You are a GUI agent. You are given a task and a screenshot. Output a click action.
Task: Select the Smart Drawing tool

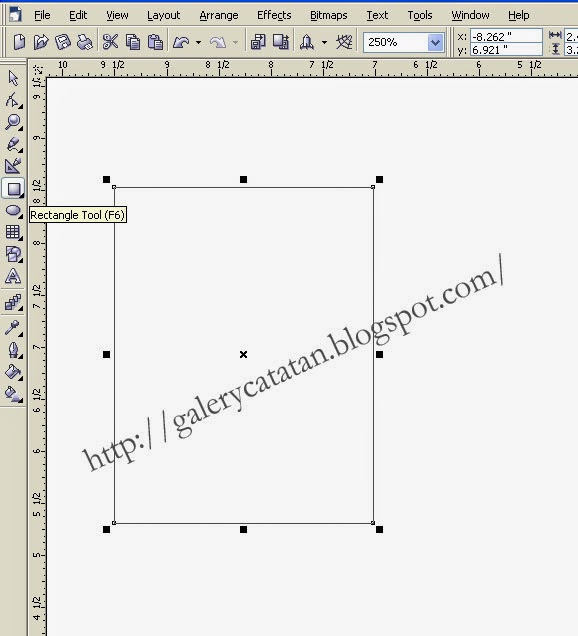13,166
